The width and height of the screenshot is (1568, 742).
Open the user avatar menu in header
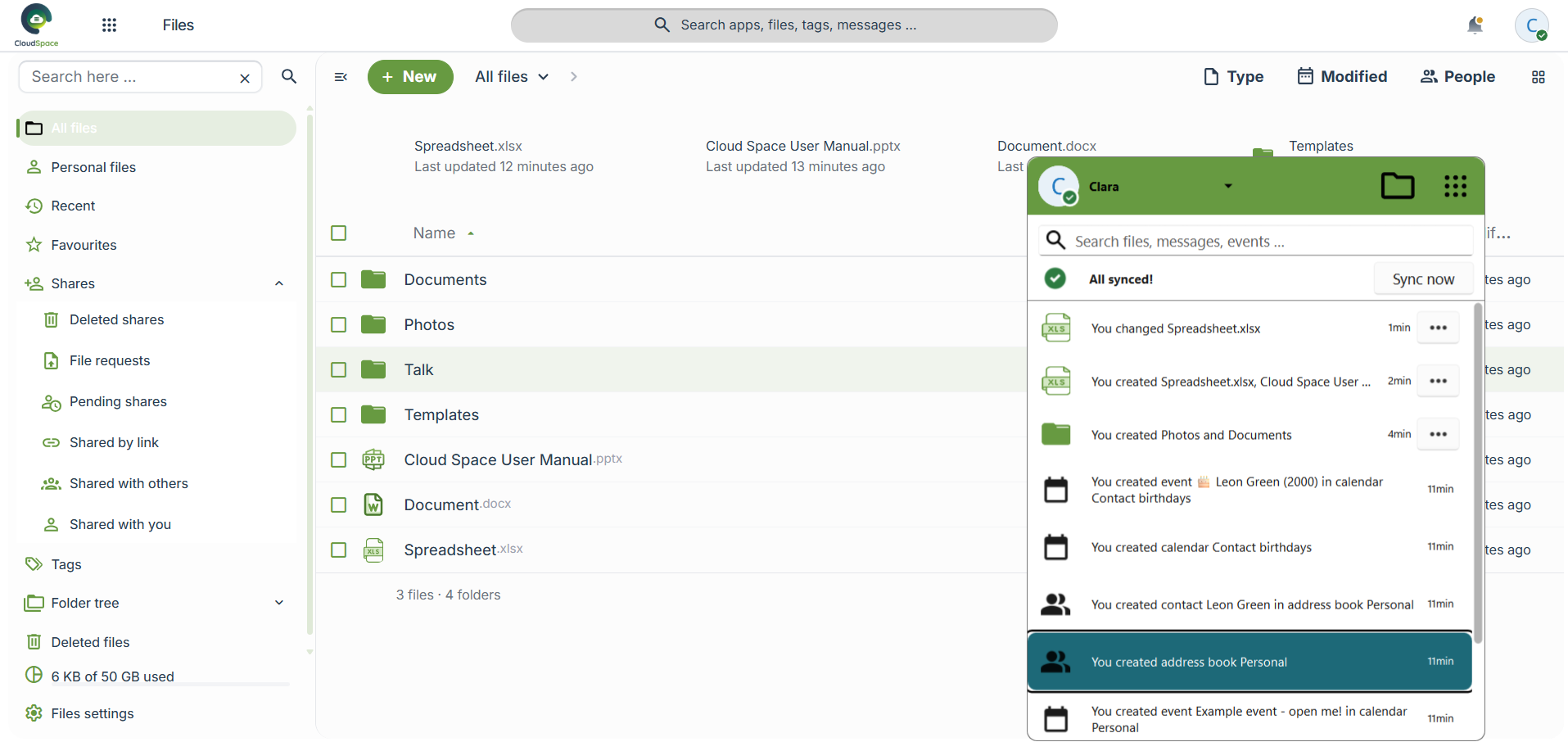tap(1531, 25)
